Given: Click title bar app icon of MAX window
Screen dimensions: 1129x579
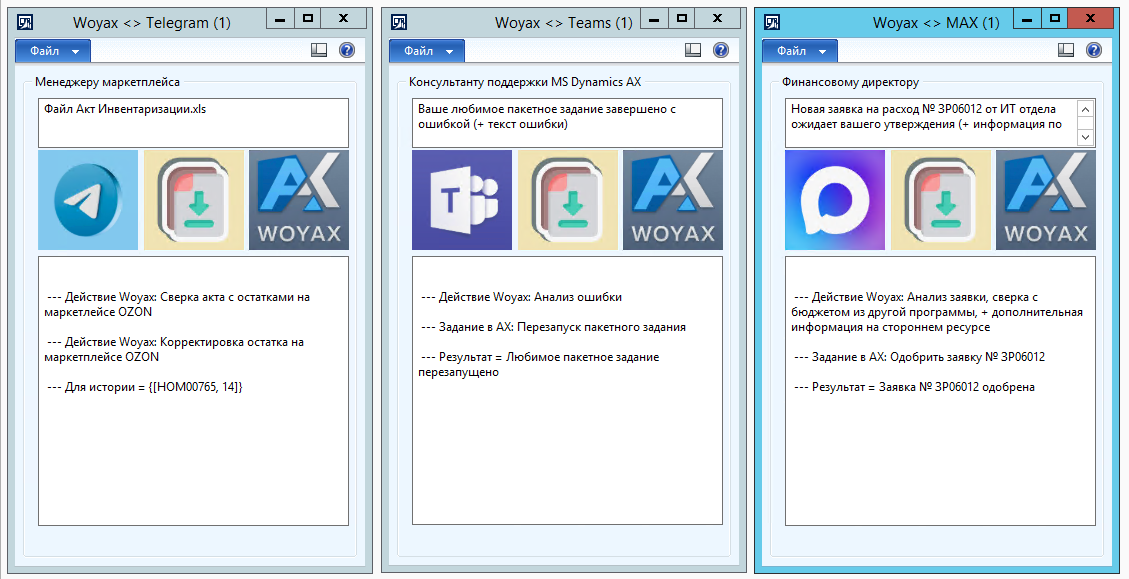Looking at the screenshot, I should (772, 22).
